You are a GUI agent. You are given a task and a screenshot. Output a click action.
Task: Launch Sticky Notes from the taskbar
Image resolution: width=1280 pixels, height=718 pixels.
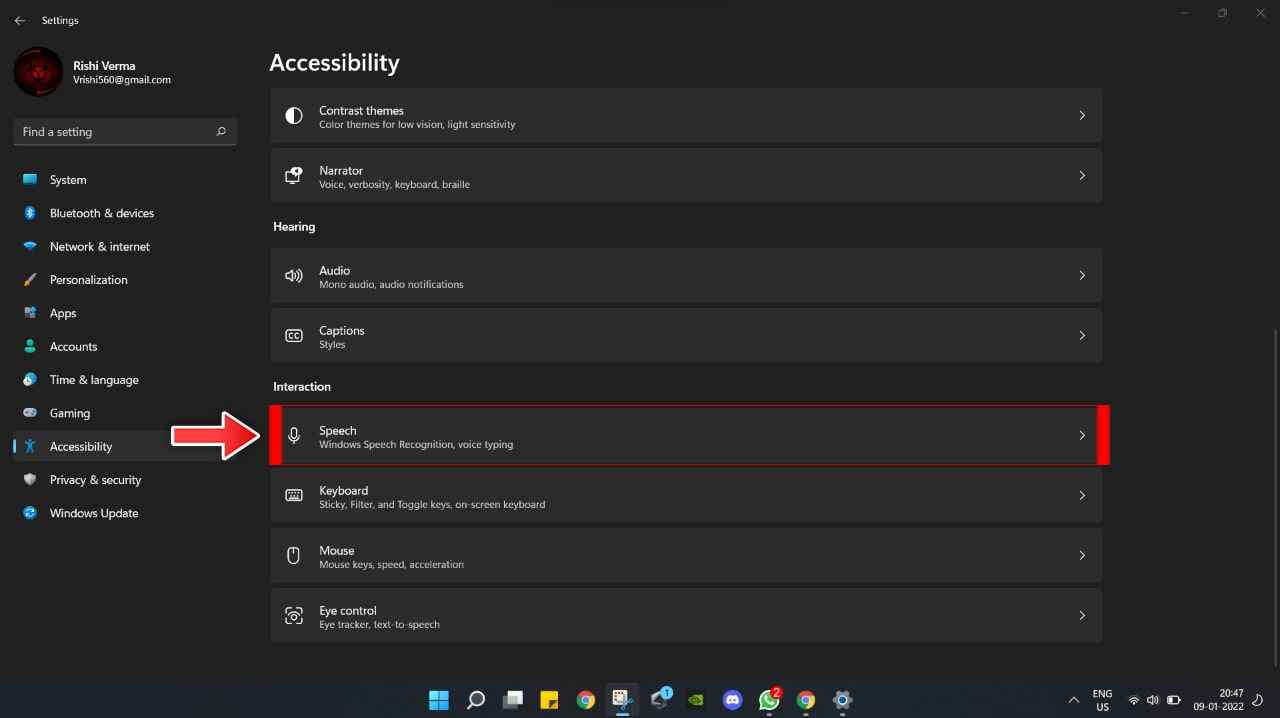pyautogui.click(x=549, y=700)
